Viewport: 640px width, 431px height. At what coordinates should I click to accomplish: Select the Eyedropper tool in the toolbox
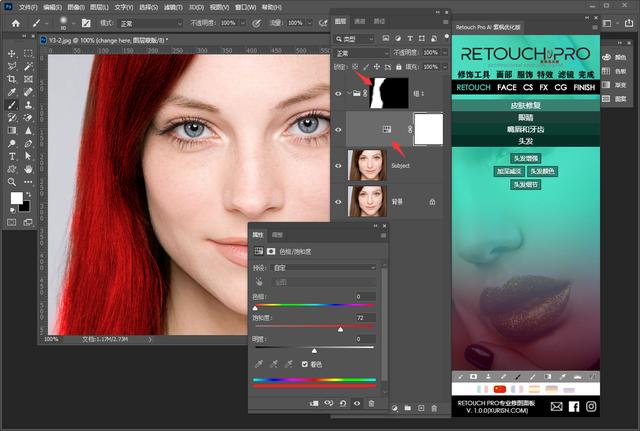pyautogui.click(x=11, y=92)
